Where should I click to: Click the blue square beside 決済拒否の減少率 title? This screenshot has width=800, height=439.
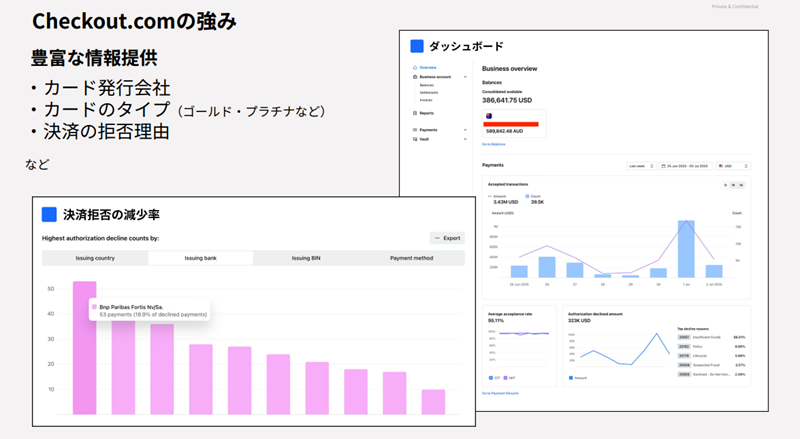(x=49, y=214)
